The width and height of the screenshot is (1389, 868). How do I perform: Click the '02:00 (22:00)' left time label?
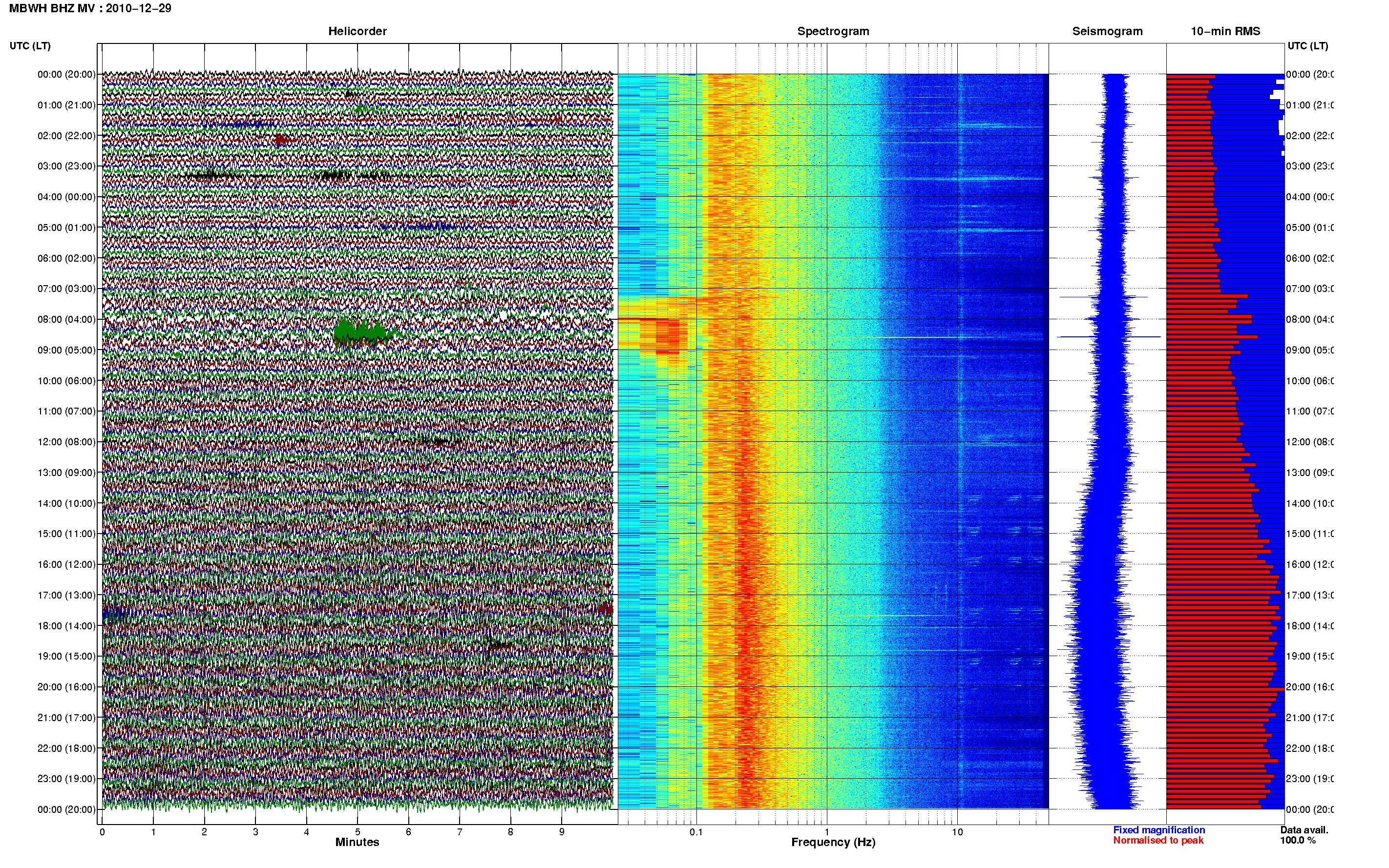66,136
